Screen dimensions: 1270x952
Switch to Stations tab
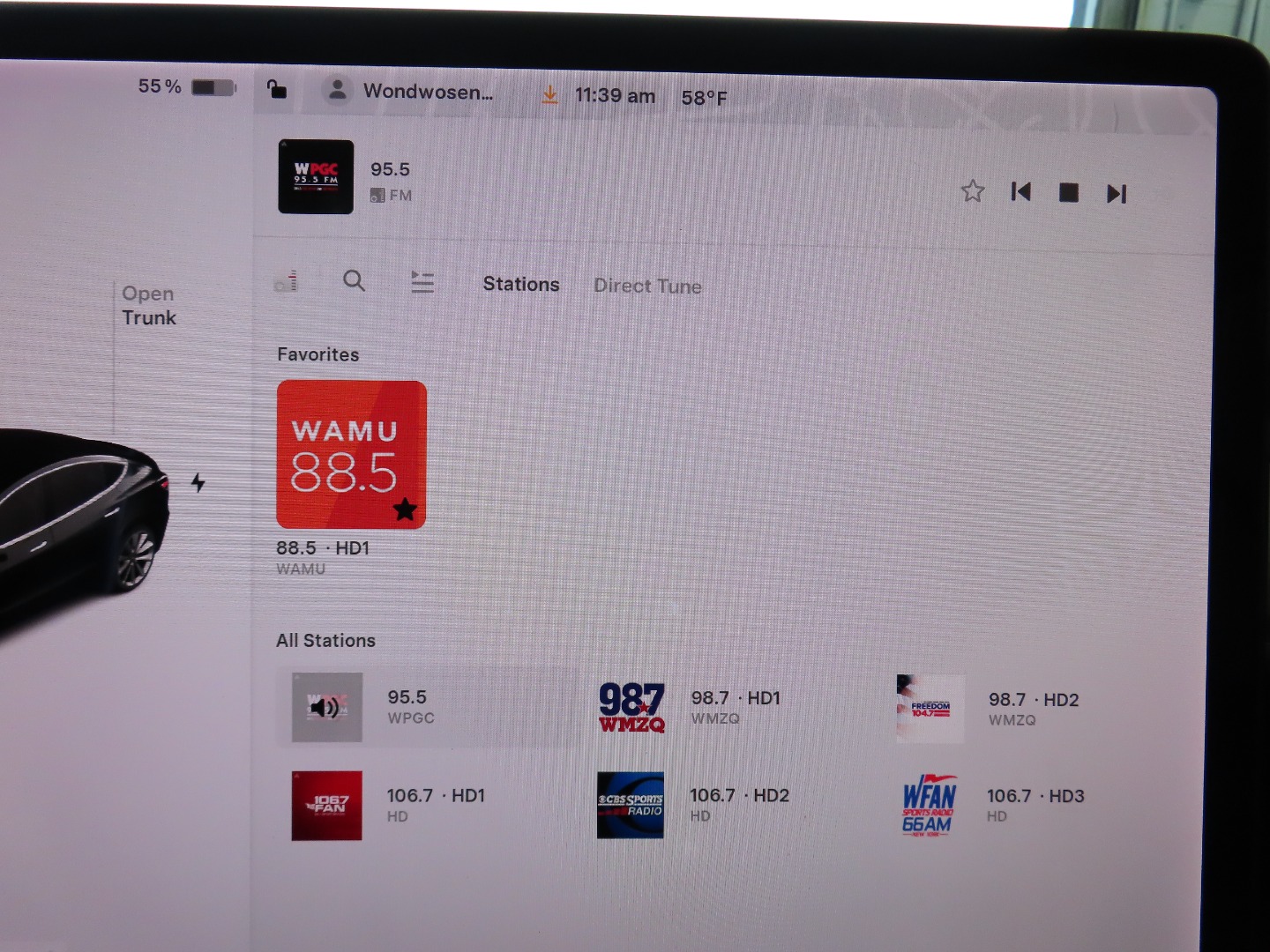pyautogui.click(x=520, y=285)
